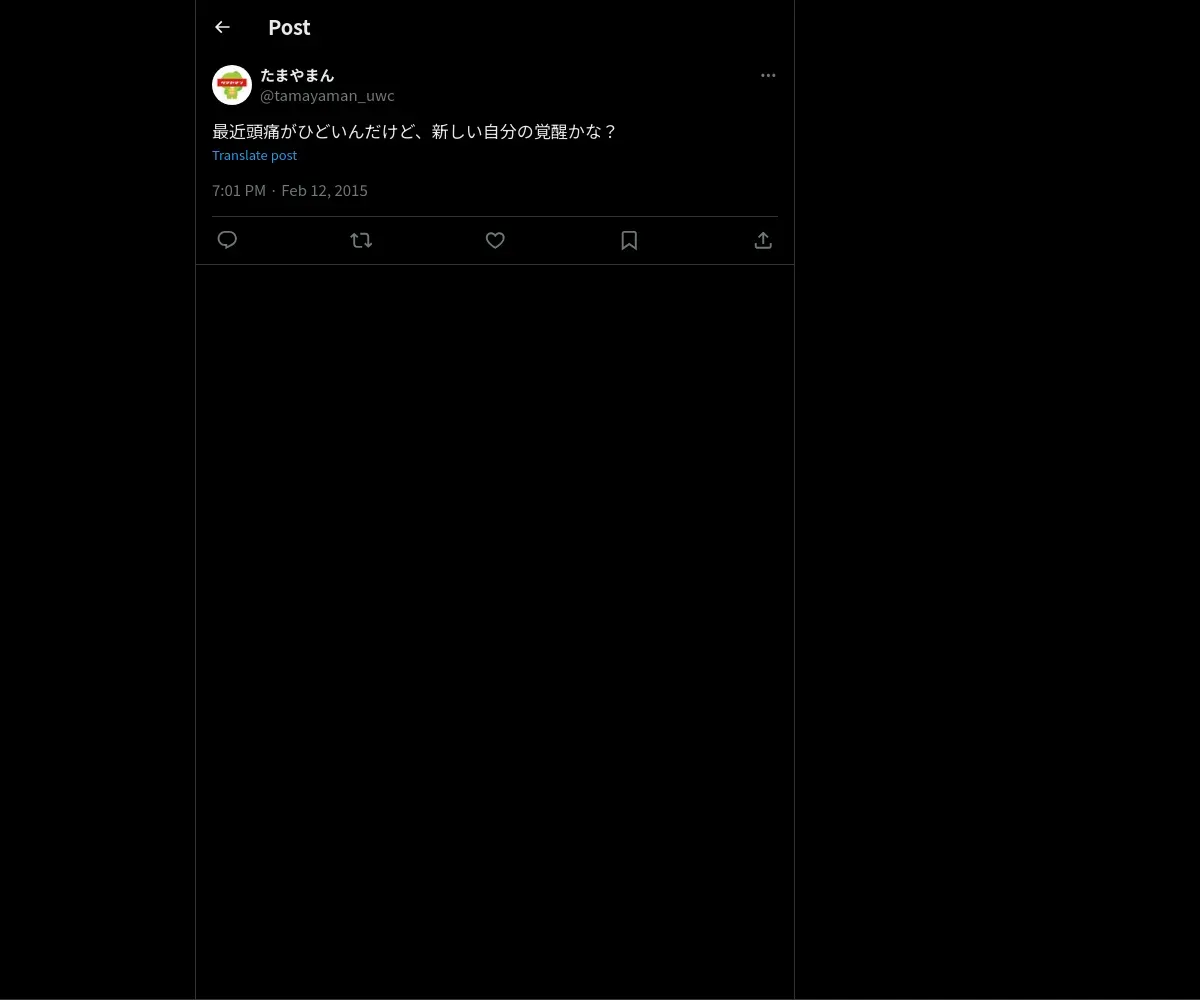Bookmark this post

629,240
